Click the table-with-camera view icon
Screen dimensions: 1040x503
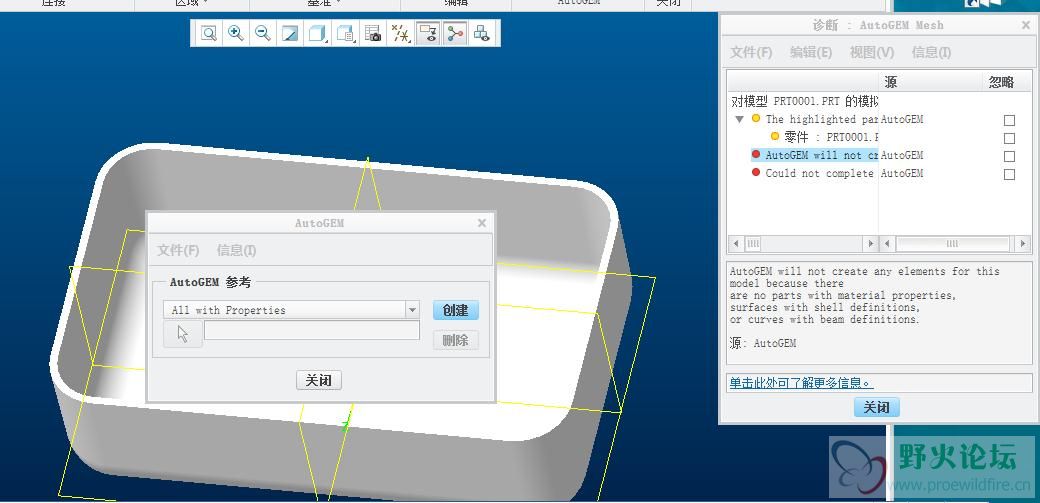tap(373, 33)
